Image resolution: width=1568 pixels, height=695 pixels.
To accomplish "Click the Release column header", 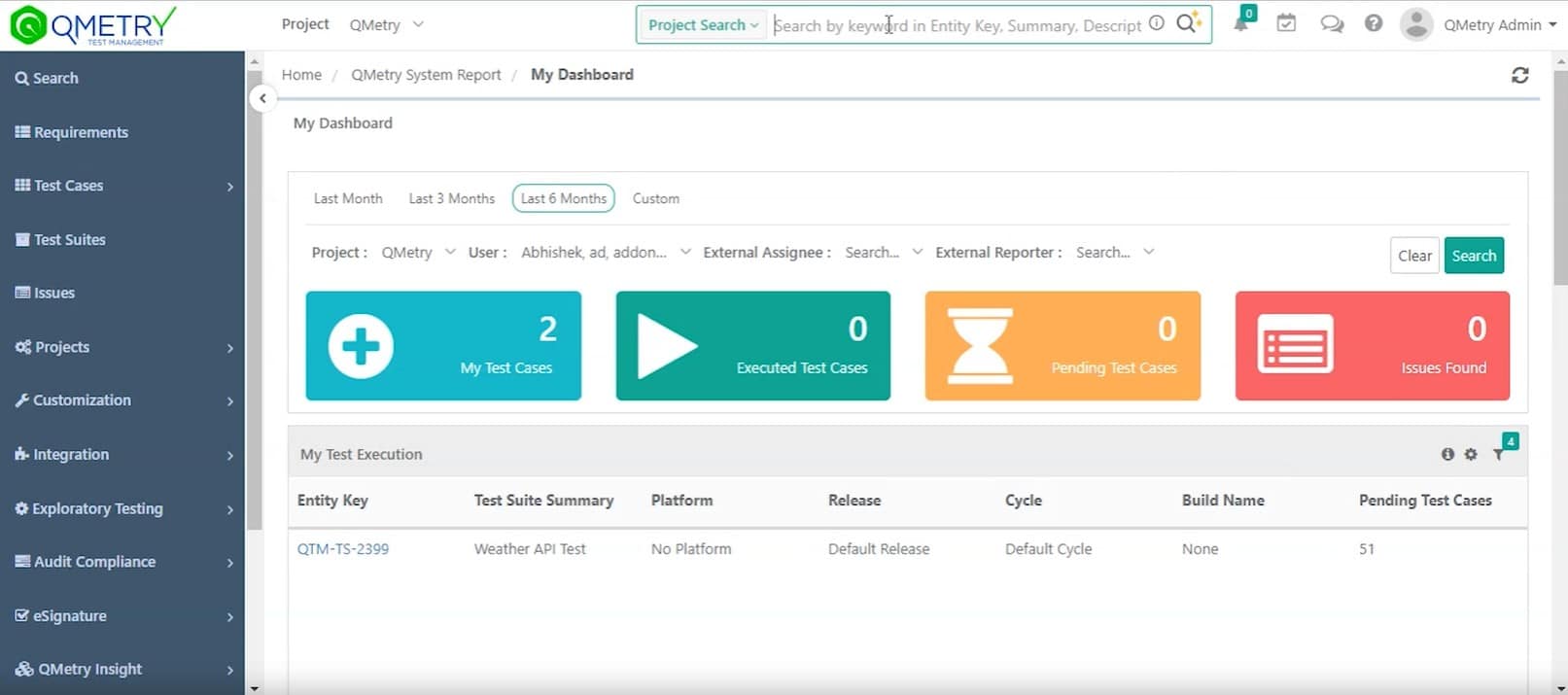I will coord(854,501).
